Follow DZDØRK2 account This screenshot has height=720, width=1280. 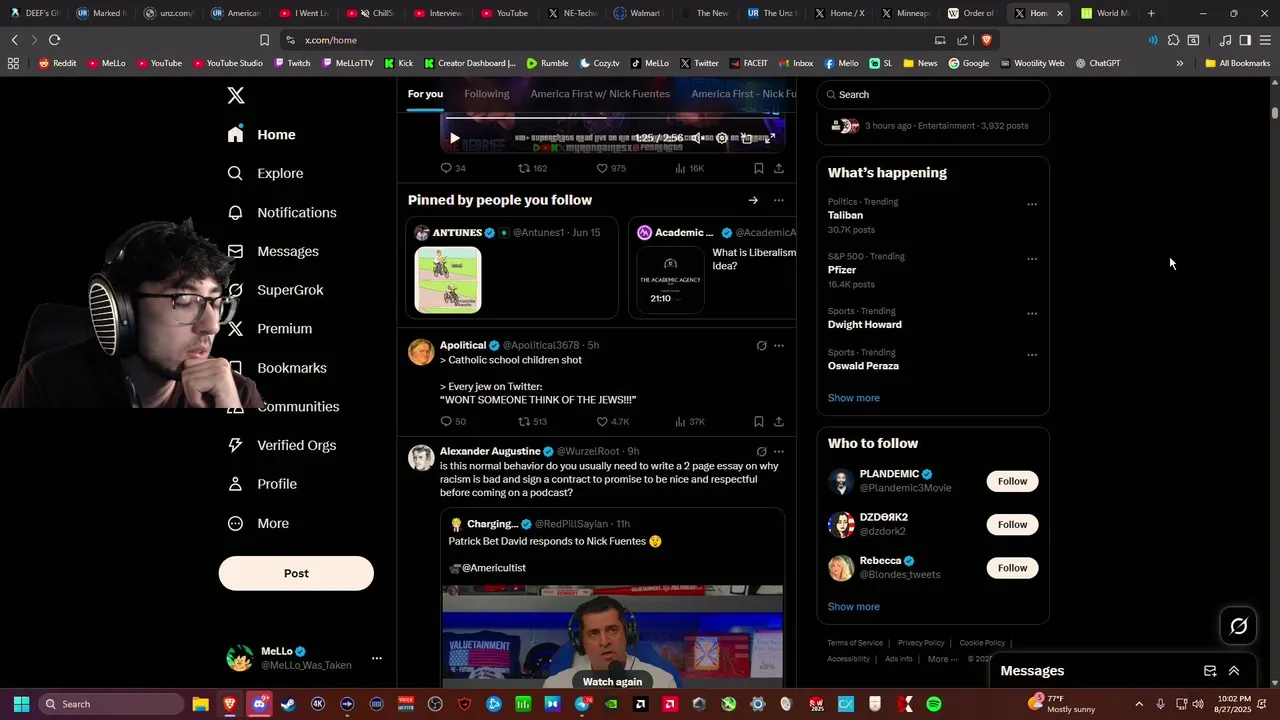coord(1012,524)
